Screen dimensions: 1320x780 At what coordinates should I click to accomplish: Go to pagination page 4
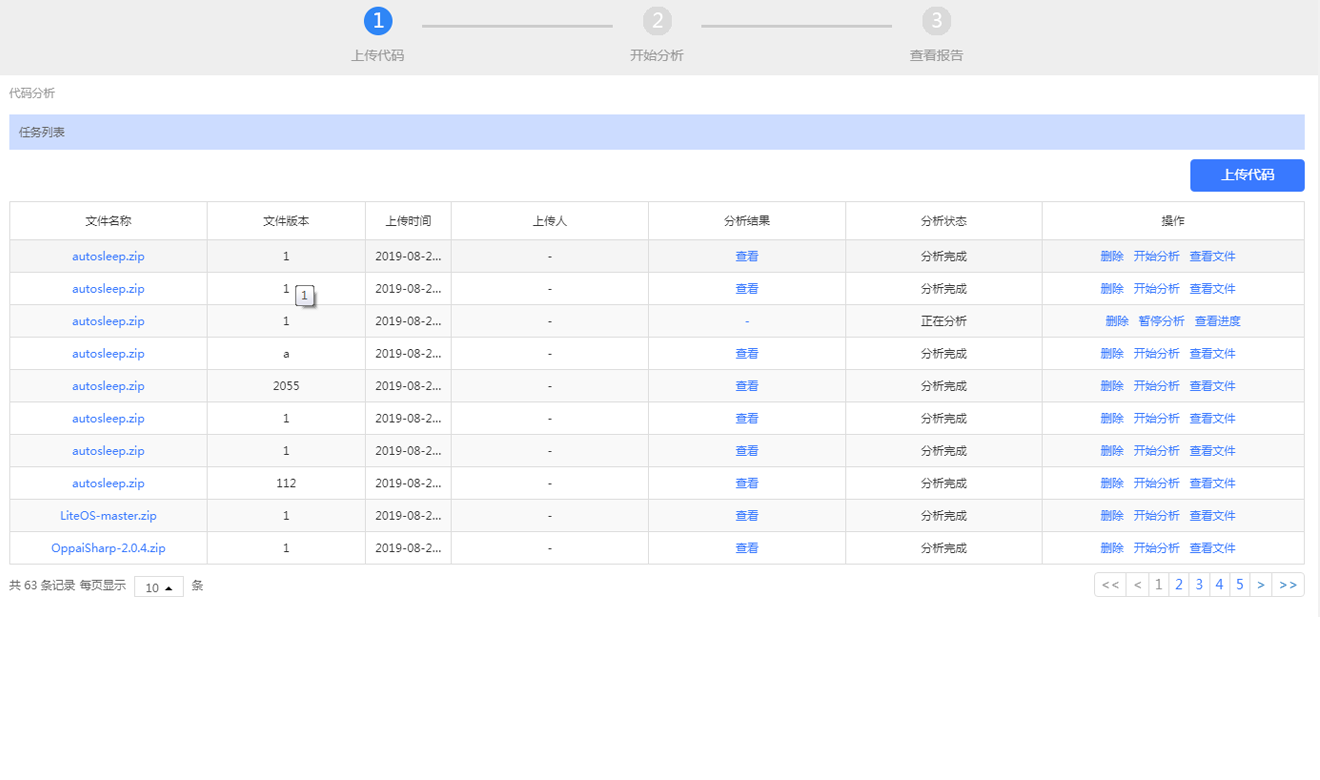(x=1219, y=585)
